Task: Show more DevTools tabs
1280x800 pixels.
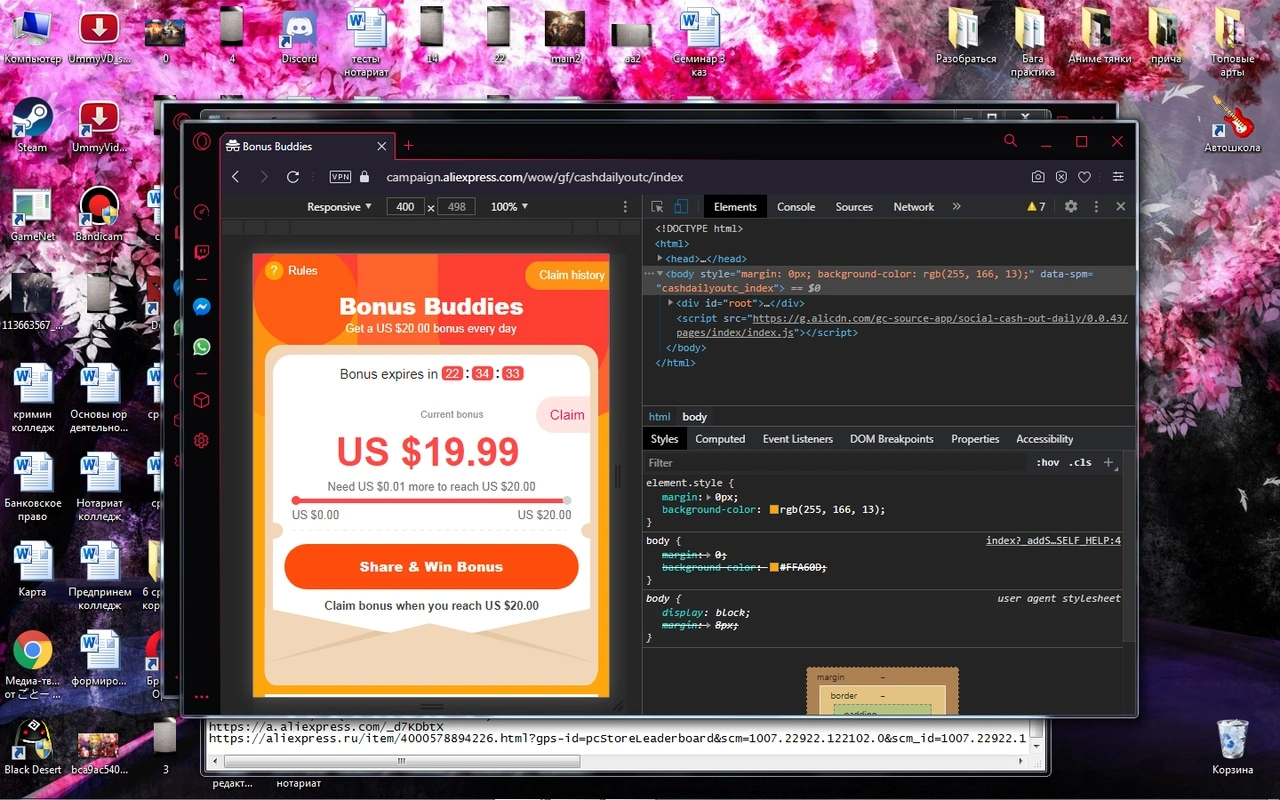Action: 956,207
